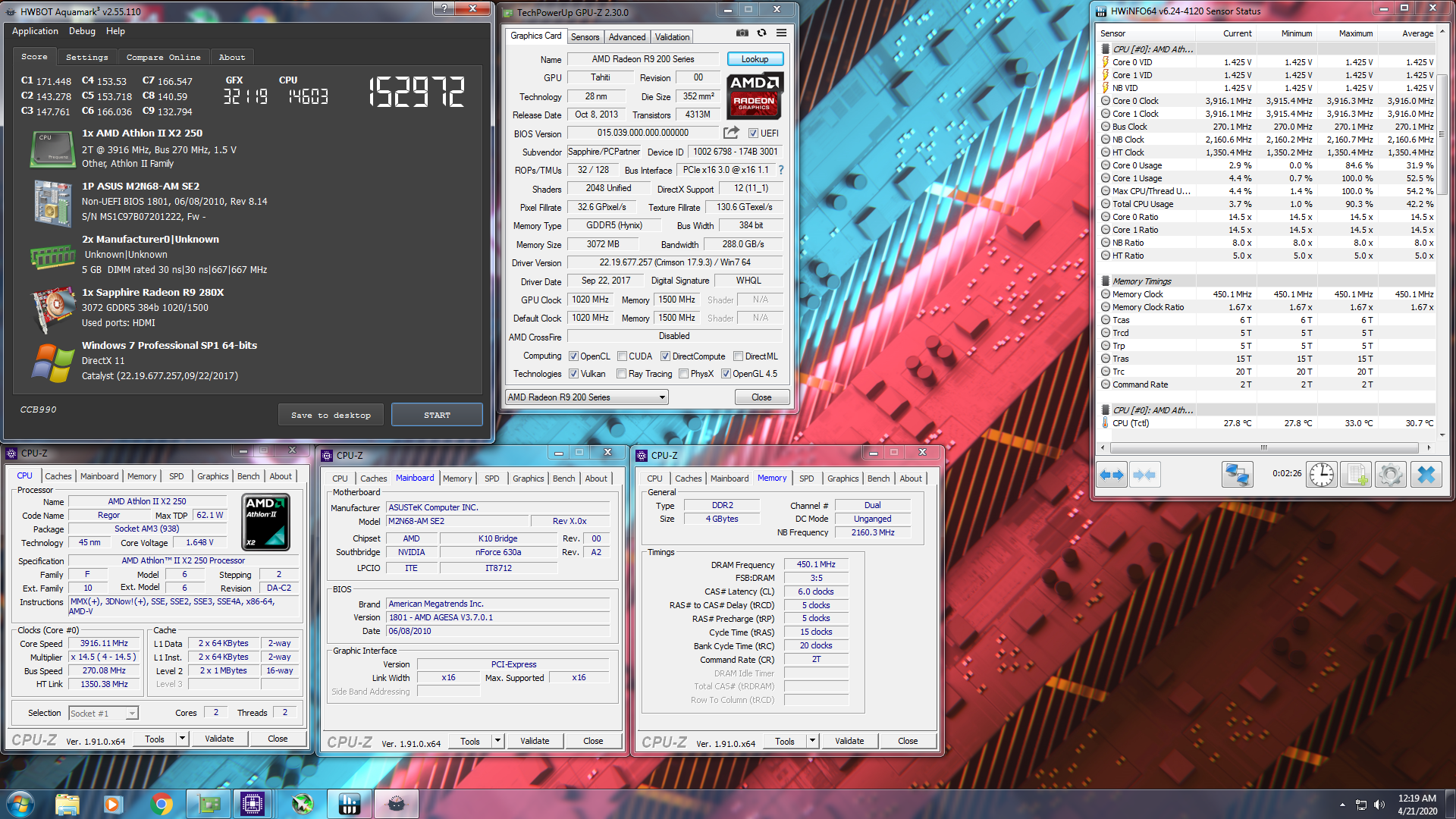Enable Ray Tracing checkbox
Viewport: 1456px width, 819px height.
pos(621,374)
